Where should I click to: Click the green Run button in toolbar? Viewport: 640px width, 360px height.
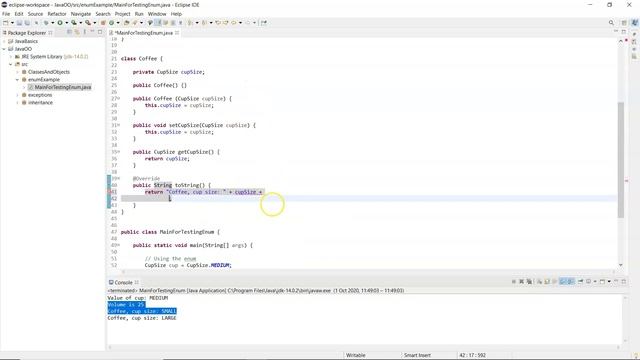coord(60,23)
